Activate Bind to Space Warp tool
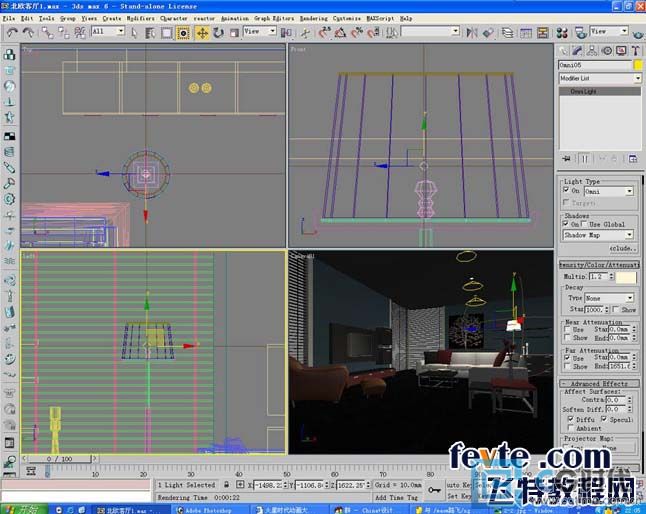 click(x=80, y=33)
